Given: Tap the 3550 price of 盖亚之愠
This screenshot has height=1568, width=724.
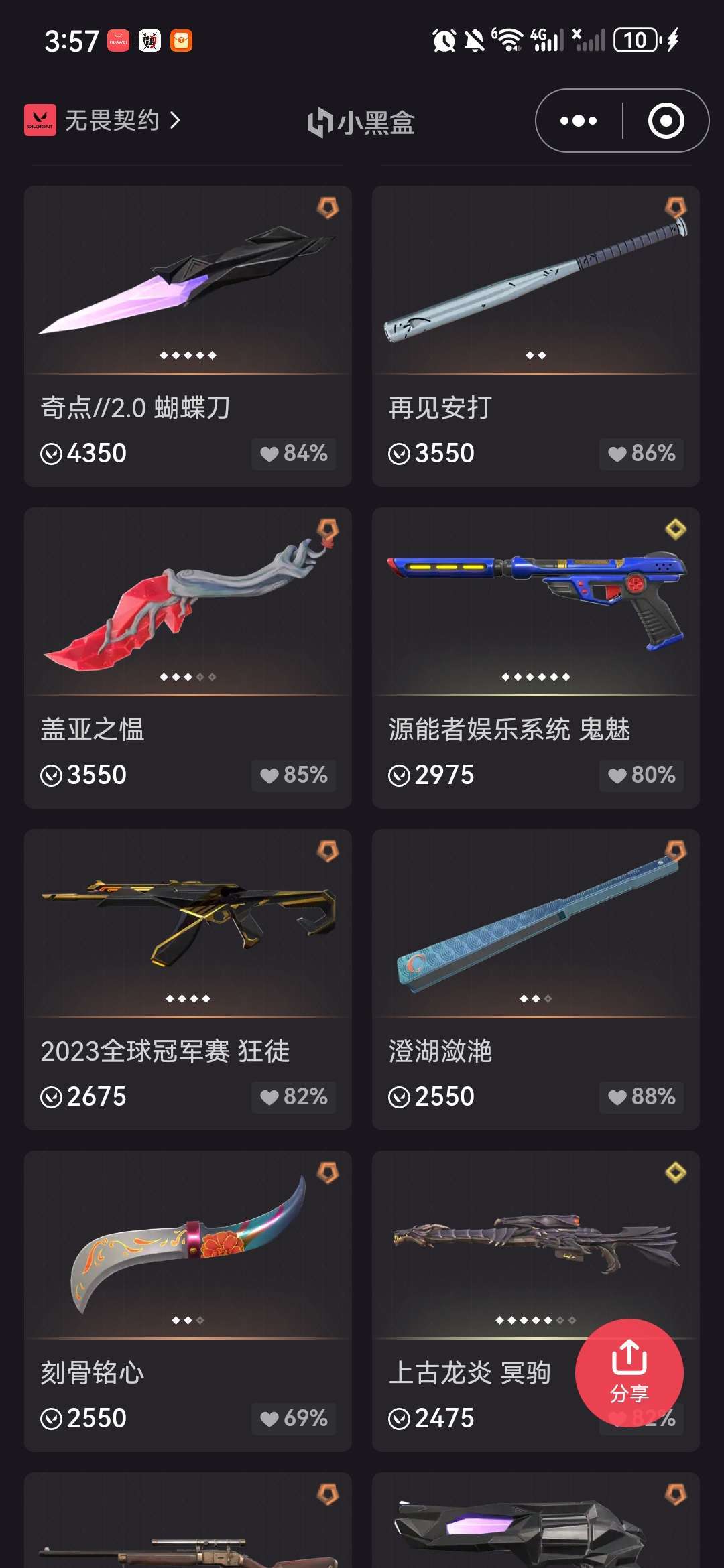Looking at the screenshot, I should coord(84,775).
